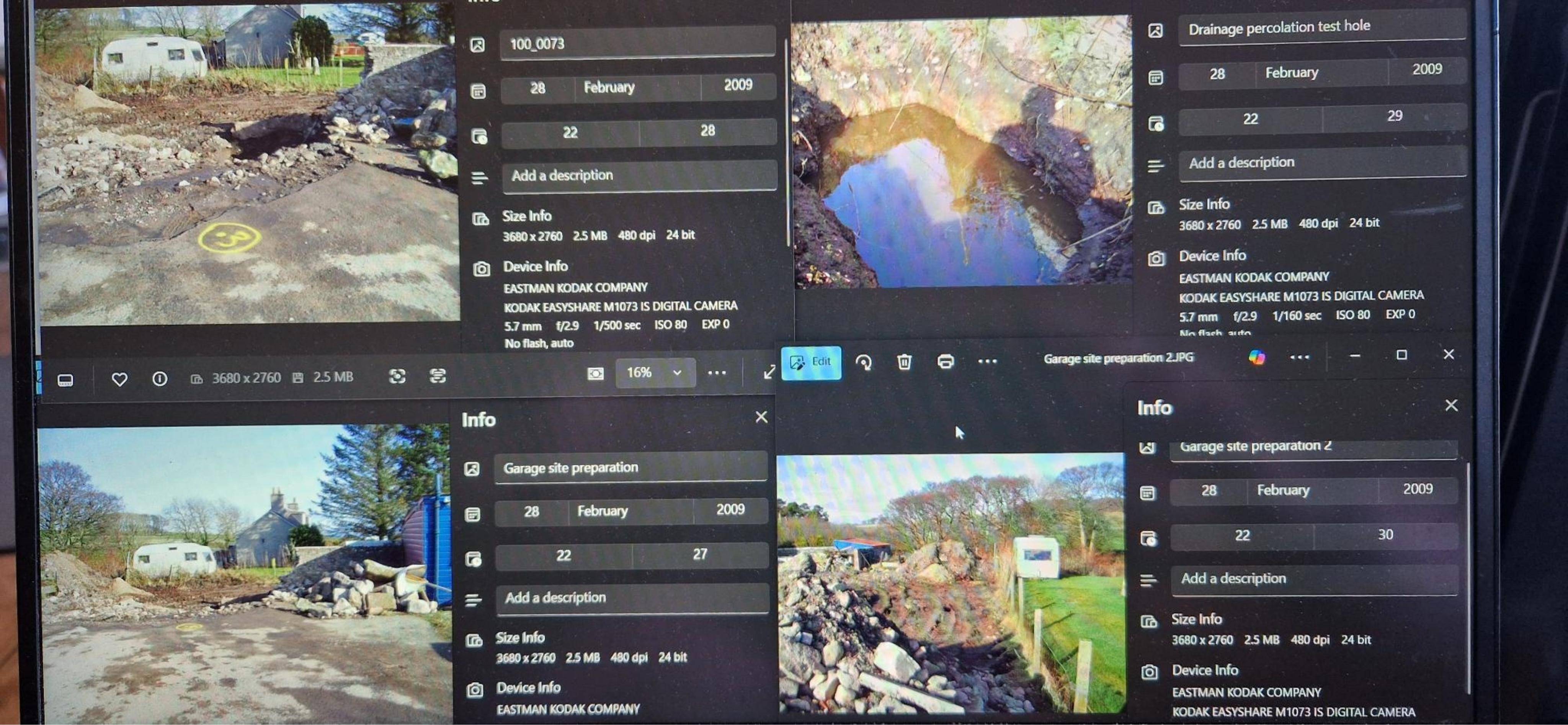Open the day 28 picker under Garage site preparation 2
Screen dimensions: 1568x725
pos(1208,491)
